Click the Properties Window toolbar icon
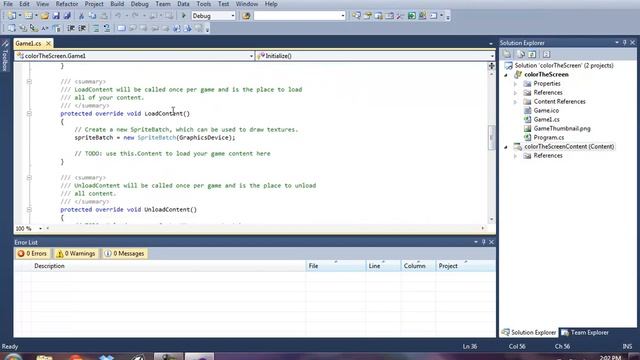Viewport: 640px width, 360px height. [367, 16]
